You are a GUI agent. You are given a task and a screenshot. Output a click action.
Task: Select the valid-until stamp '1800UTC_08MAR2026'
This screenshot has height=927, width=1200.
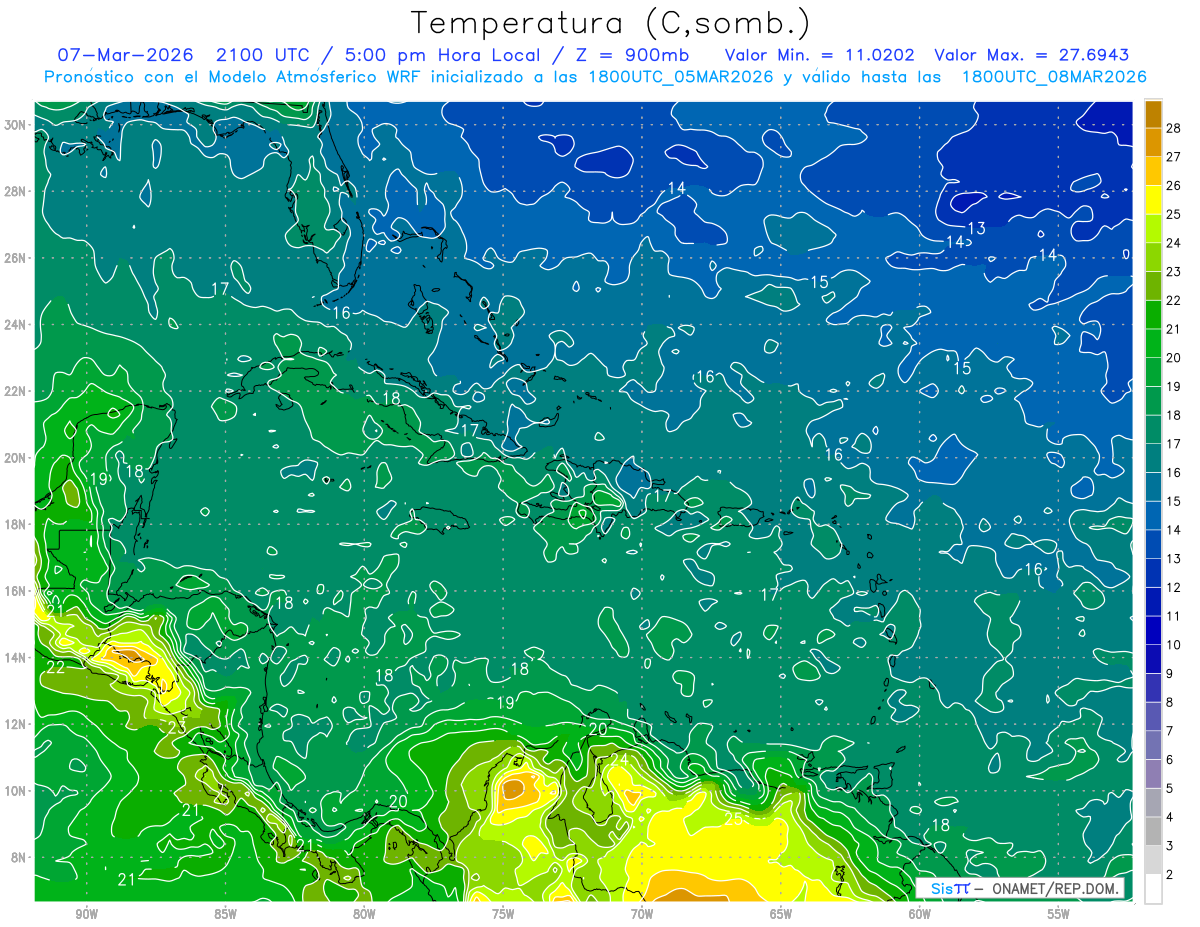tap(1054, 77)
